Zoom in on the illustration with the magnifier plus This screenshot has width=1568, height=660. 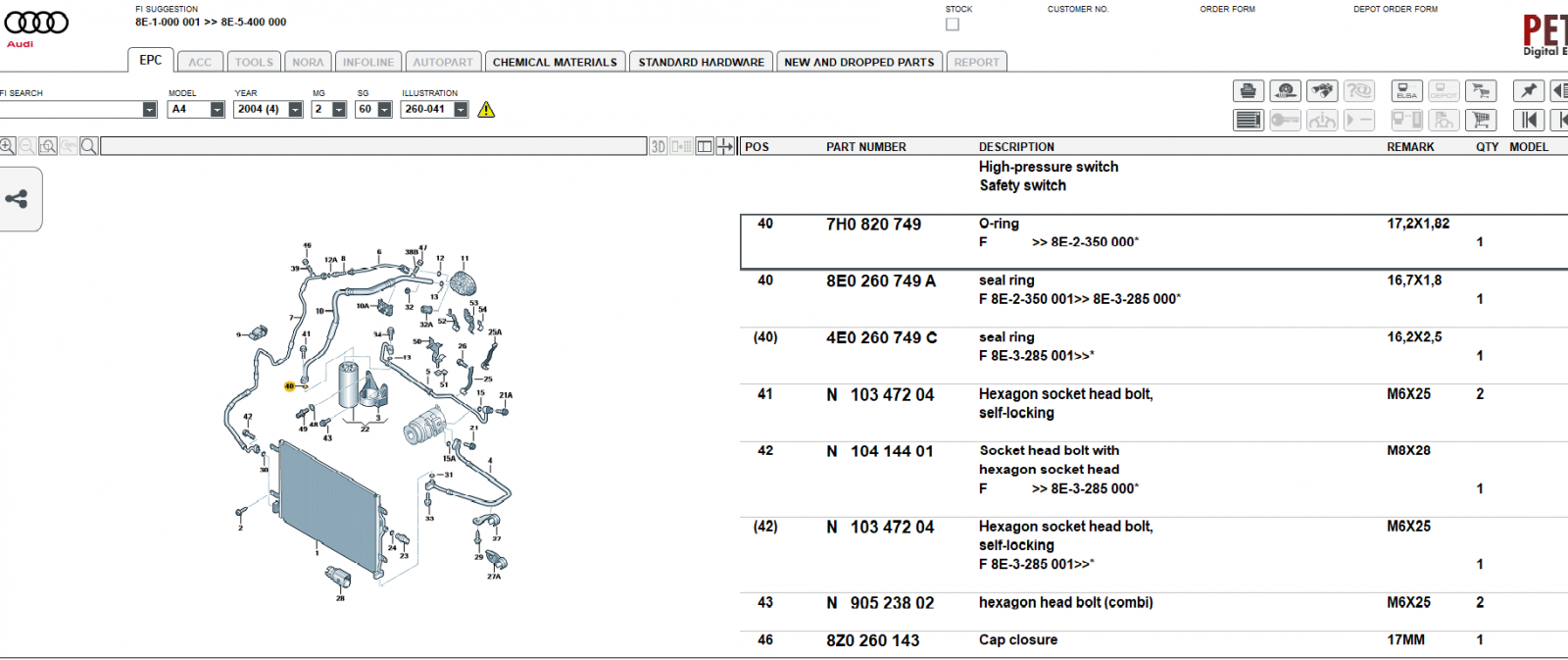click(x=8, y=146)
